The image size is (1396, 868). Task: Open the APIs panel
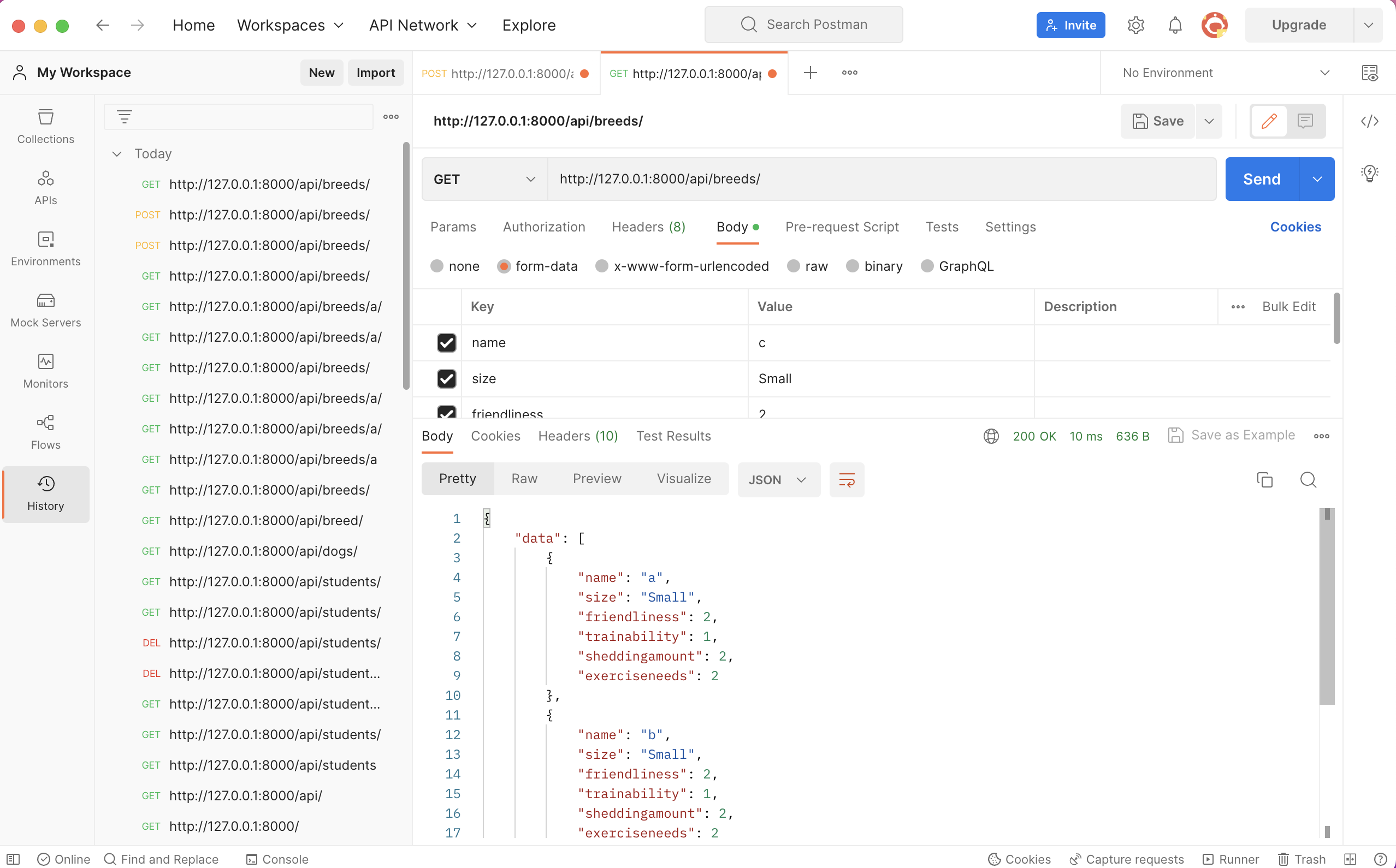(x=45, y=187)
